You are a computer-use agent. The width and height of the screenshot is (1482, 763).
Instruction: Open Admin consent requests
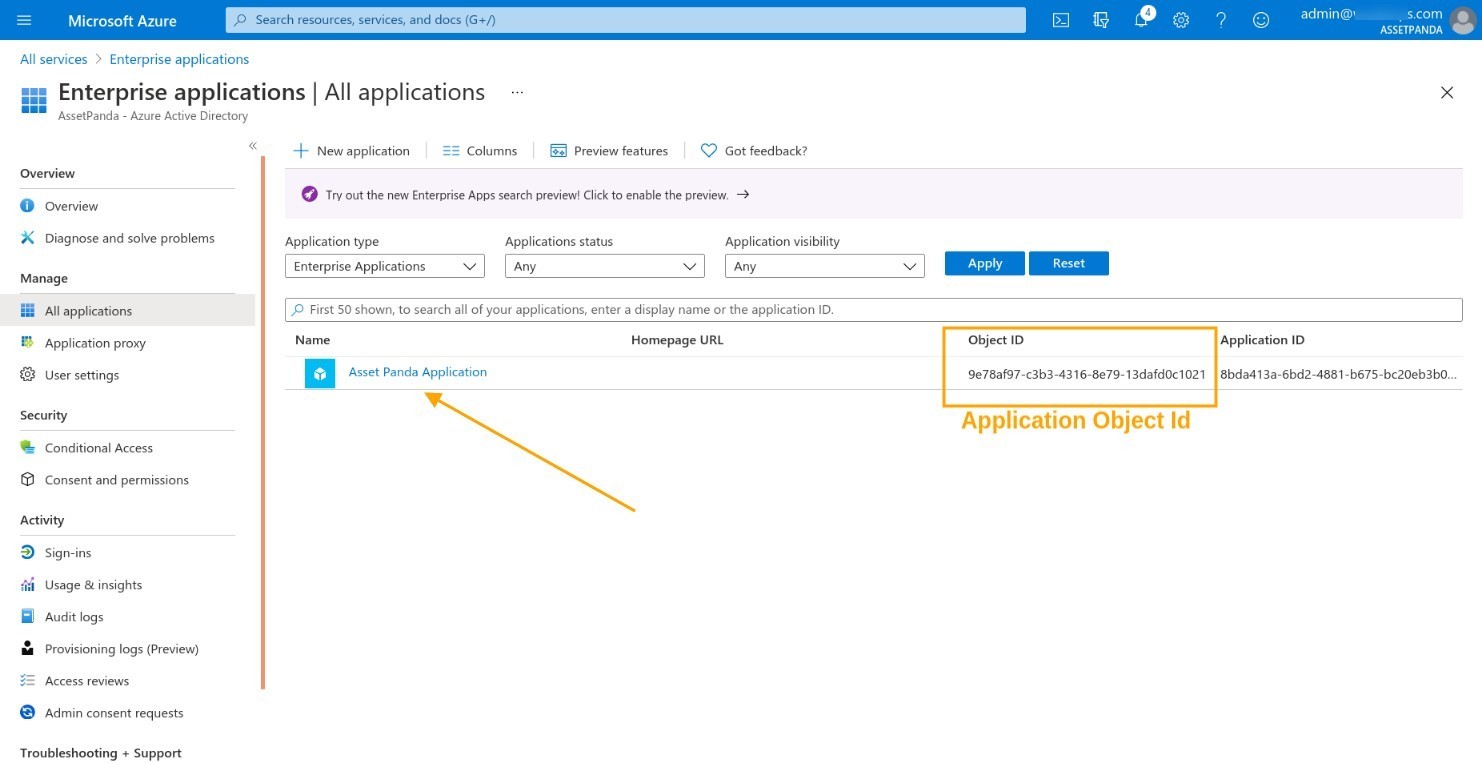[114, 713]
